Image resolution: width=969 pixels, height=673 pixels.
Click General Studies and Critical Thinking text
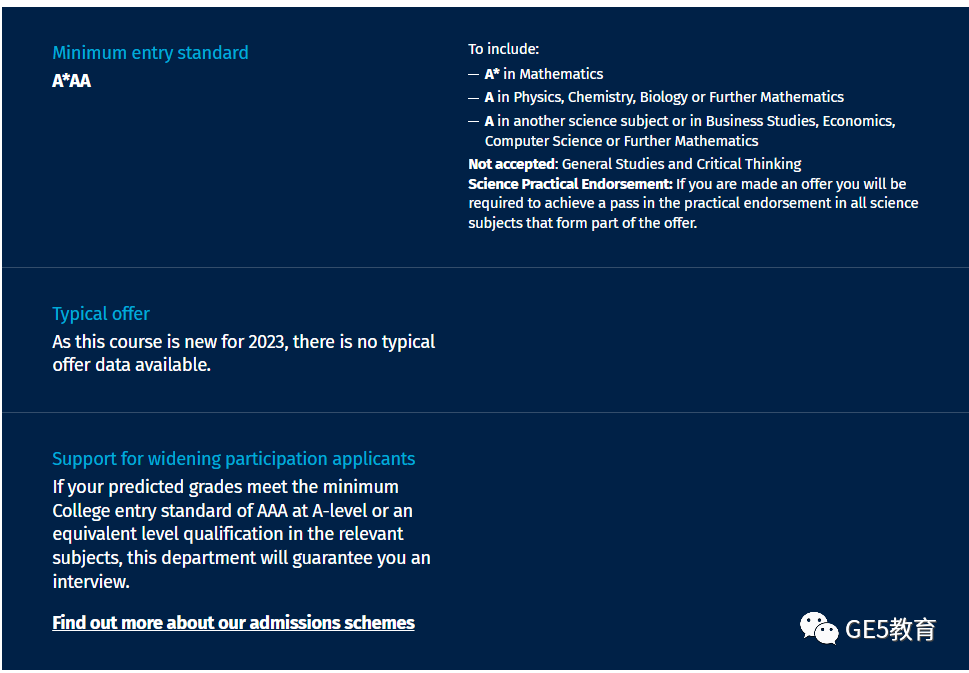(x=682, y=164)
